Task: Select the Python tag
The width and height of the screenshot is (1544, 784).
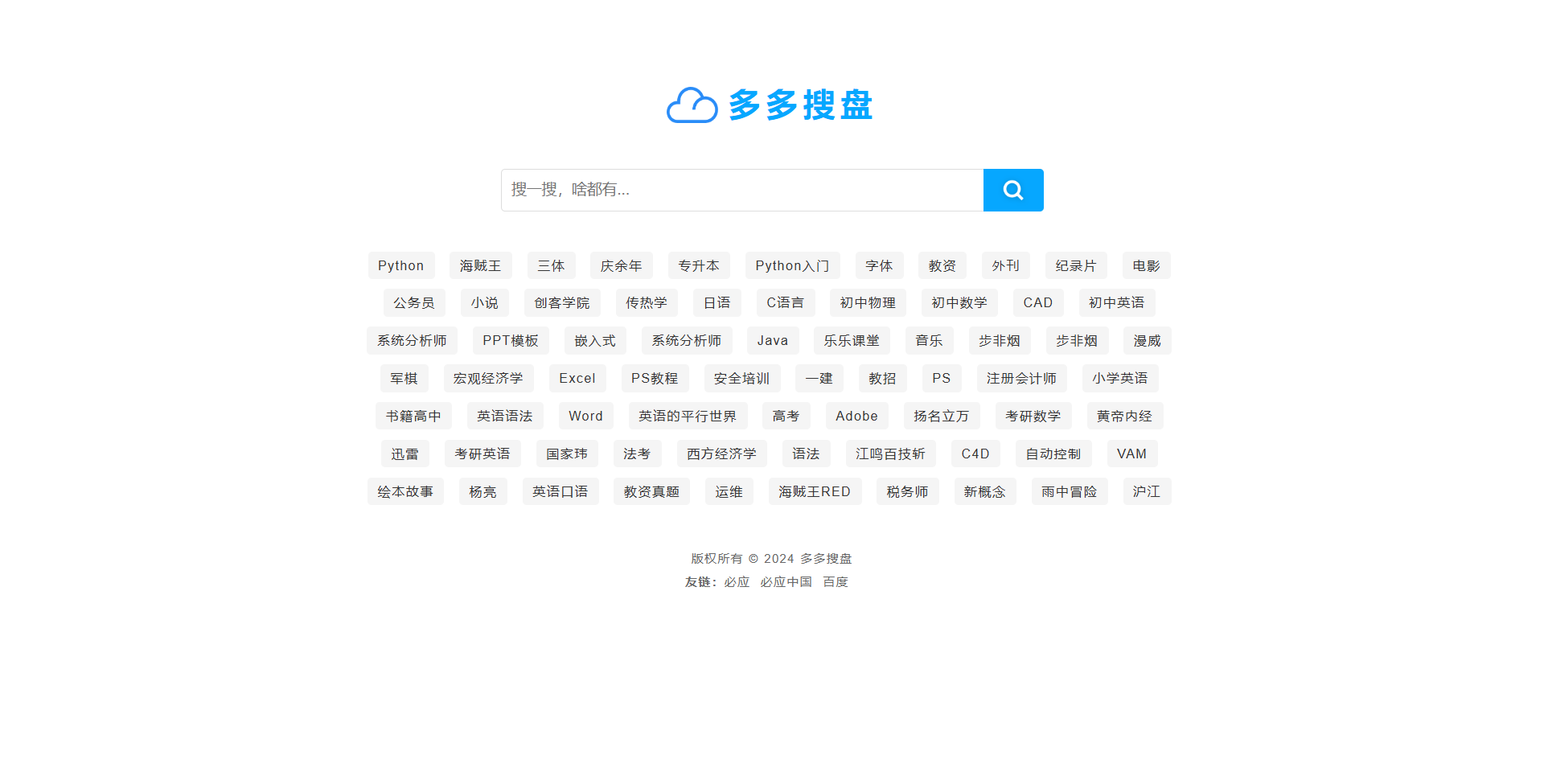Action: [400, 265]
